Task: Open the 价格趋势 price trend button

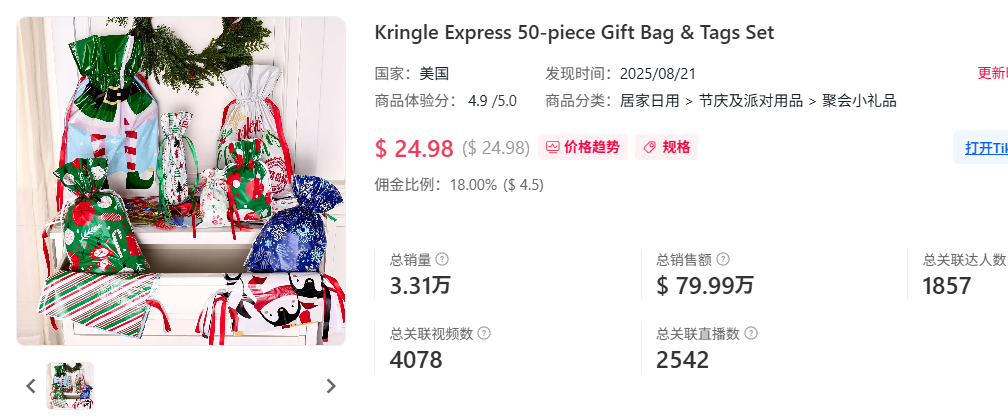Action: 582,147
